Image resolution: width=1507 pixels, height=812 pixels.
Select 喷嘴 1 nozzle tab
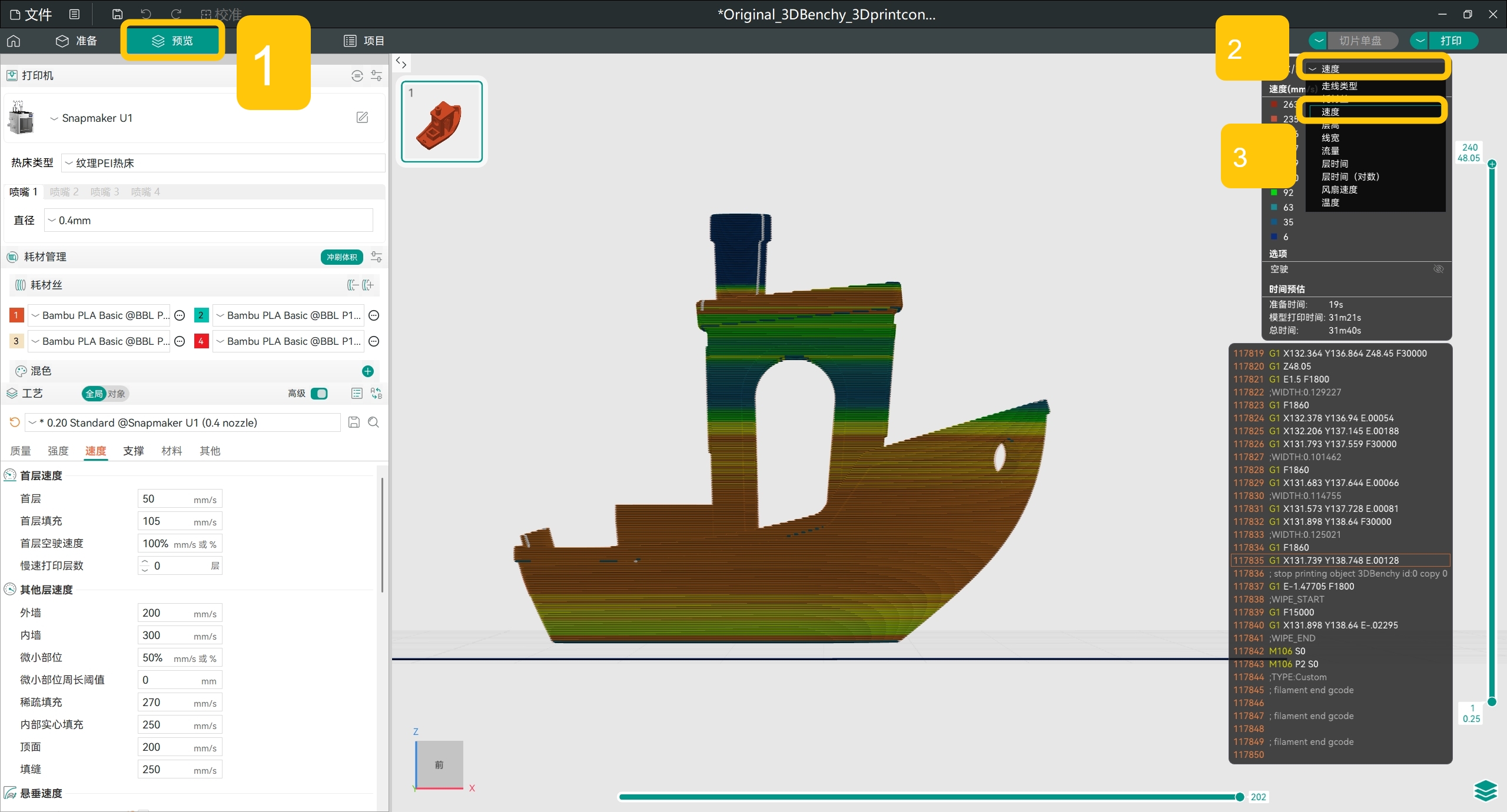(24, 192)
